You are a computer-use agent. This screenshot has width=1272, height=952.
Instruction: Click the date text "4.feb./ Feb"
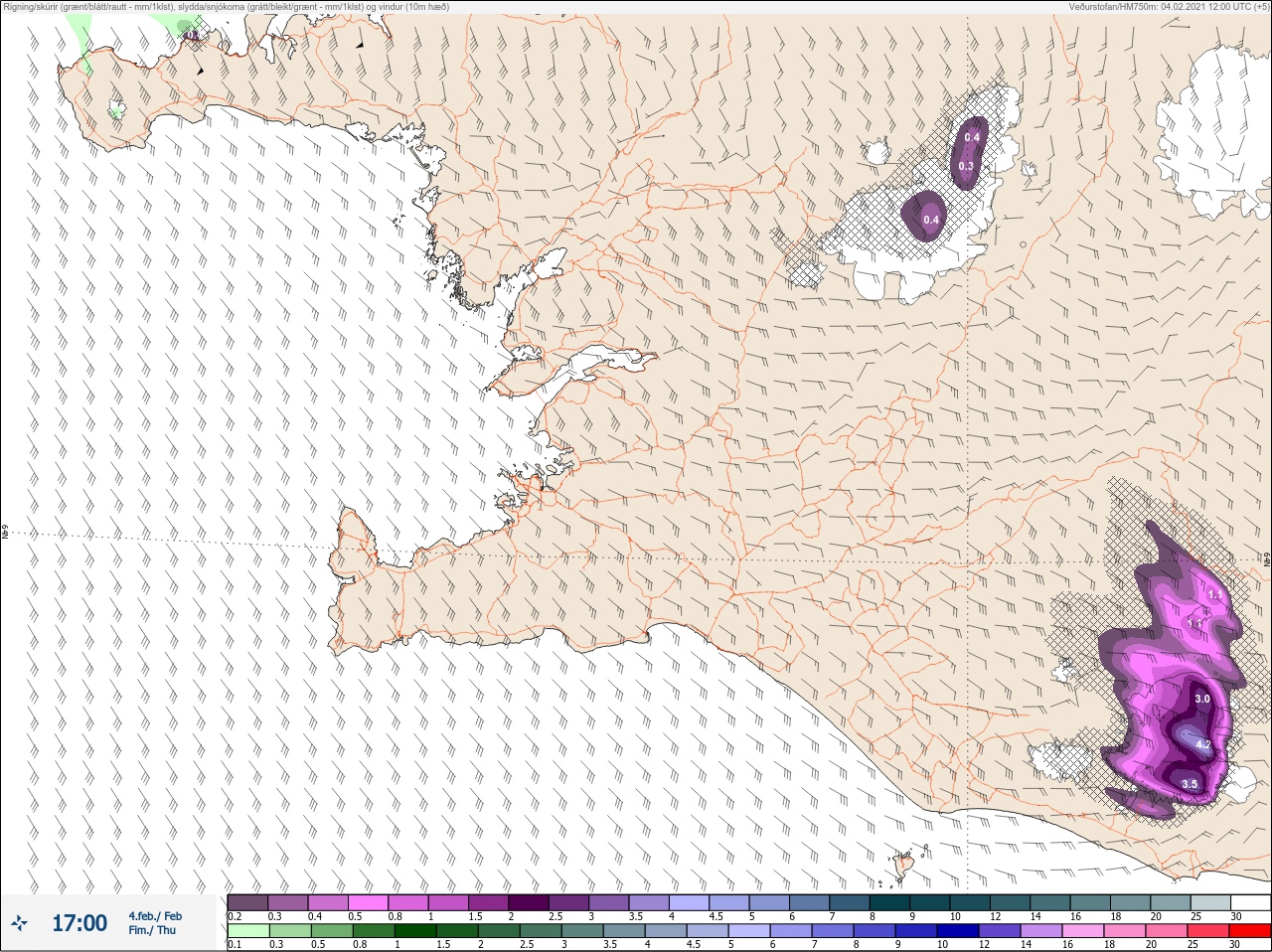coord(155,916)
